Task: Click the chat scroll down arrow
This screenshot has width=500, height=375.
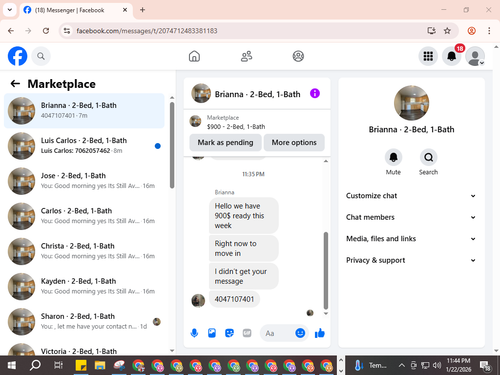Action: [326, 313]
